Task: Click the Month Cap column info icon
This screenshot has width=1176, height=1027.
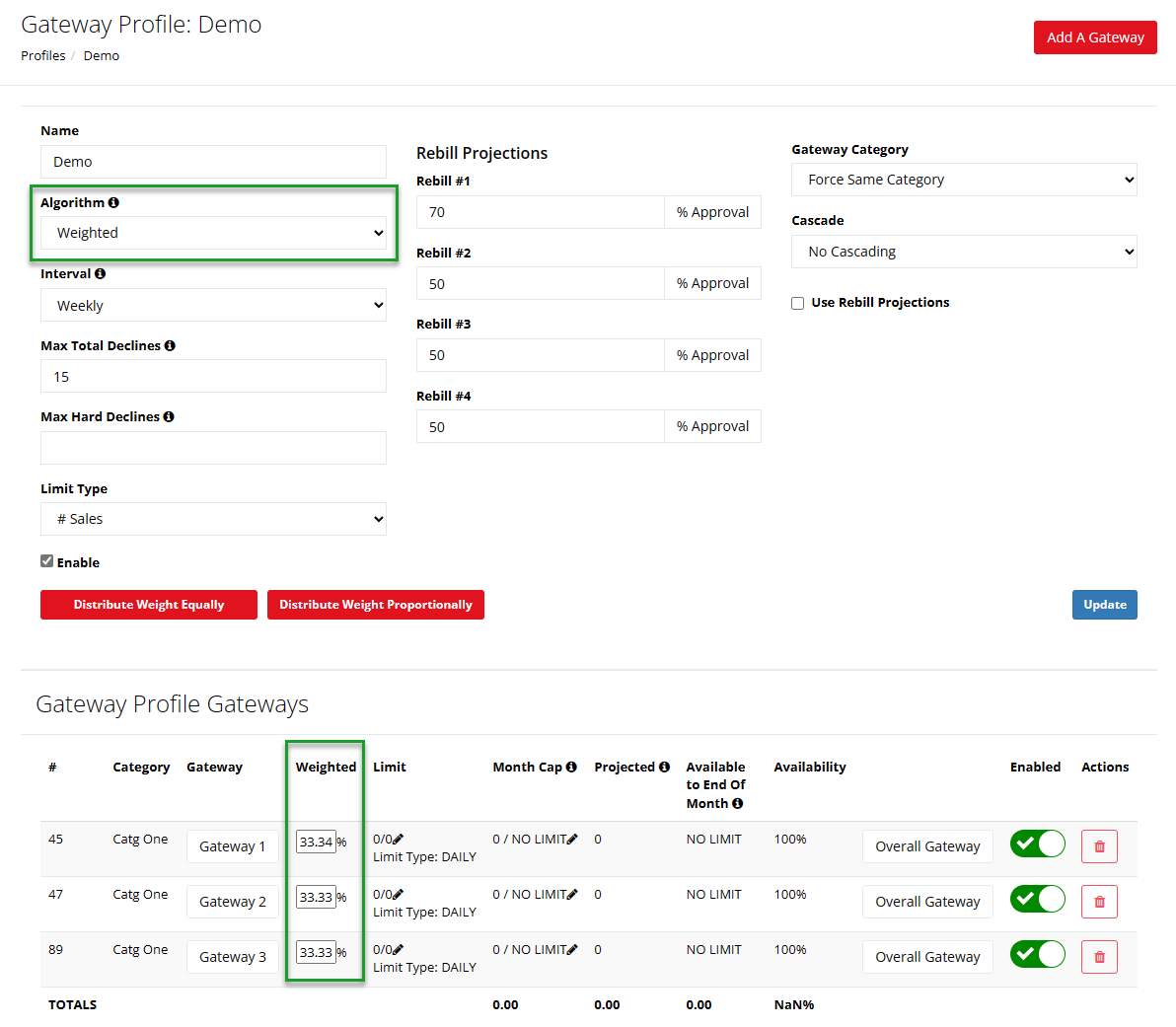Action: pyautogui.click(x=571, y=767)
